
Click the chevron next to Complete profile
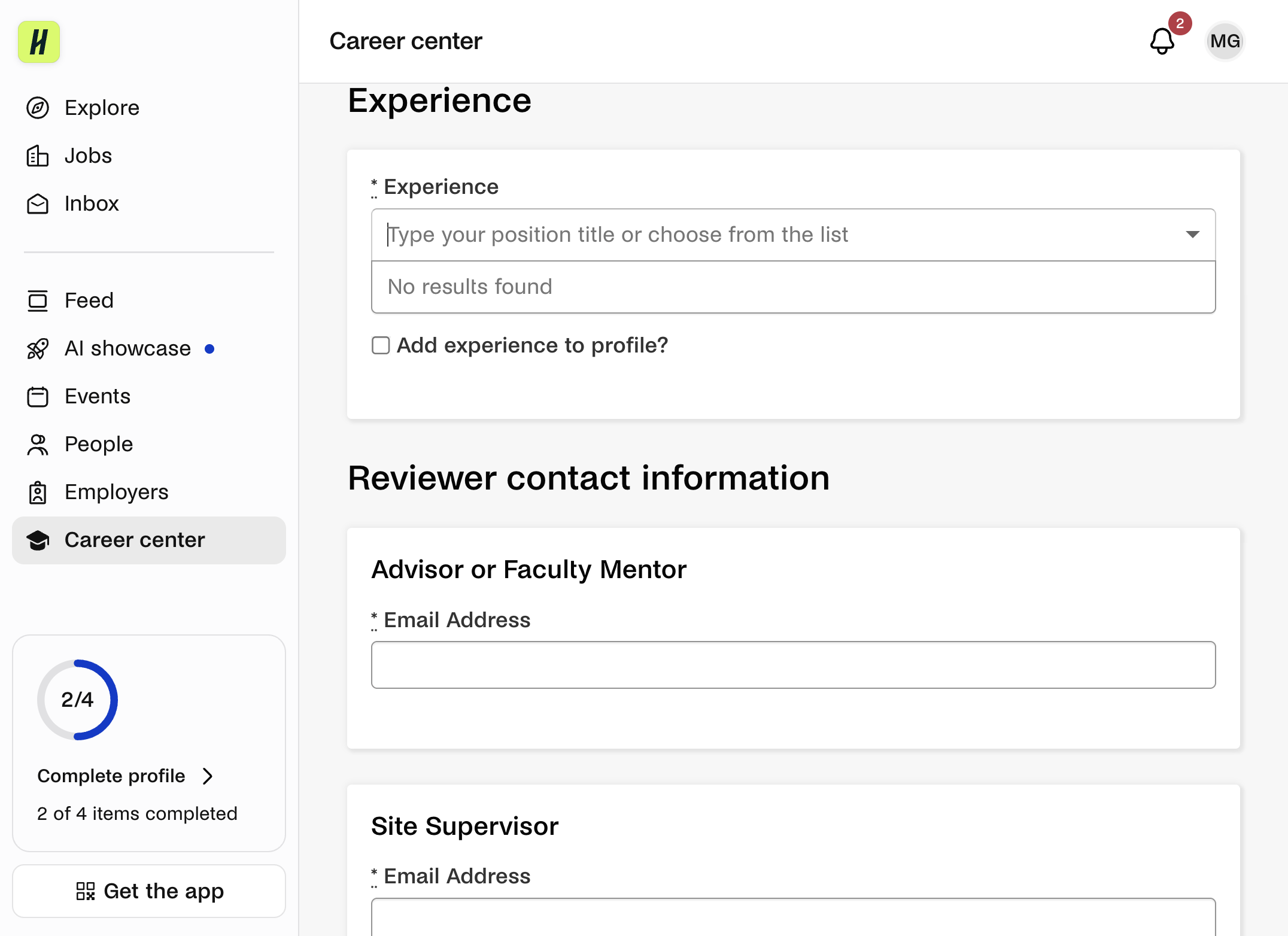click(x=208, y=776)
